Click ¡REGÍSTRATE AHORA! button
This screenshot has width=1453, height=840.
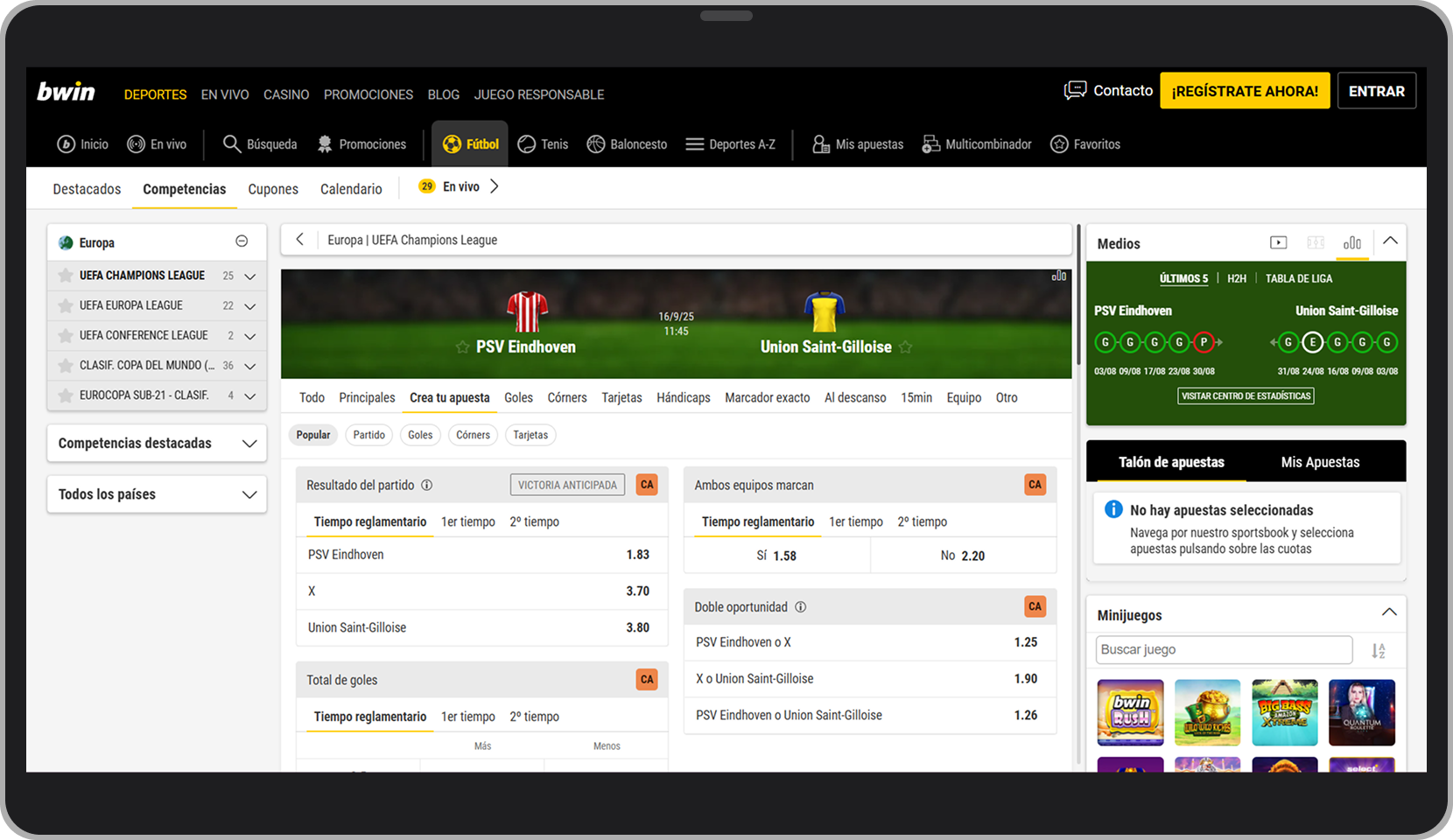tap(1245, 91)
